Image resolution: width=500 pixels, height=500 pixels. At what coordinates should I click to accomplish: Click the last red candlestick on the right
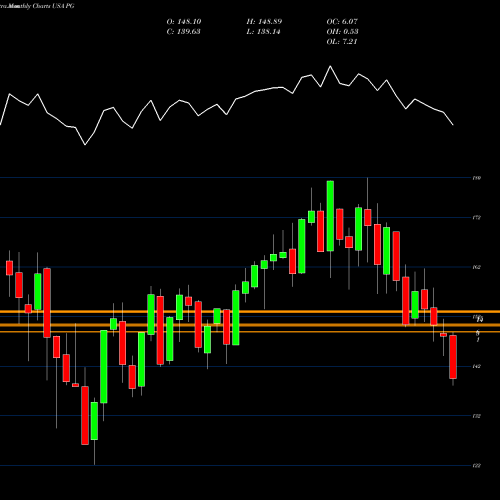tap(453, 357)
